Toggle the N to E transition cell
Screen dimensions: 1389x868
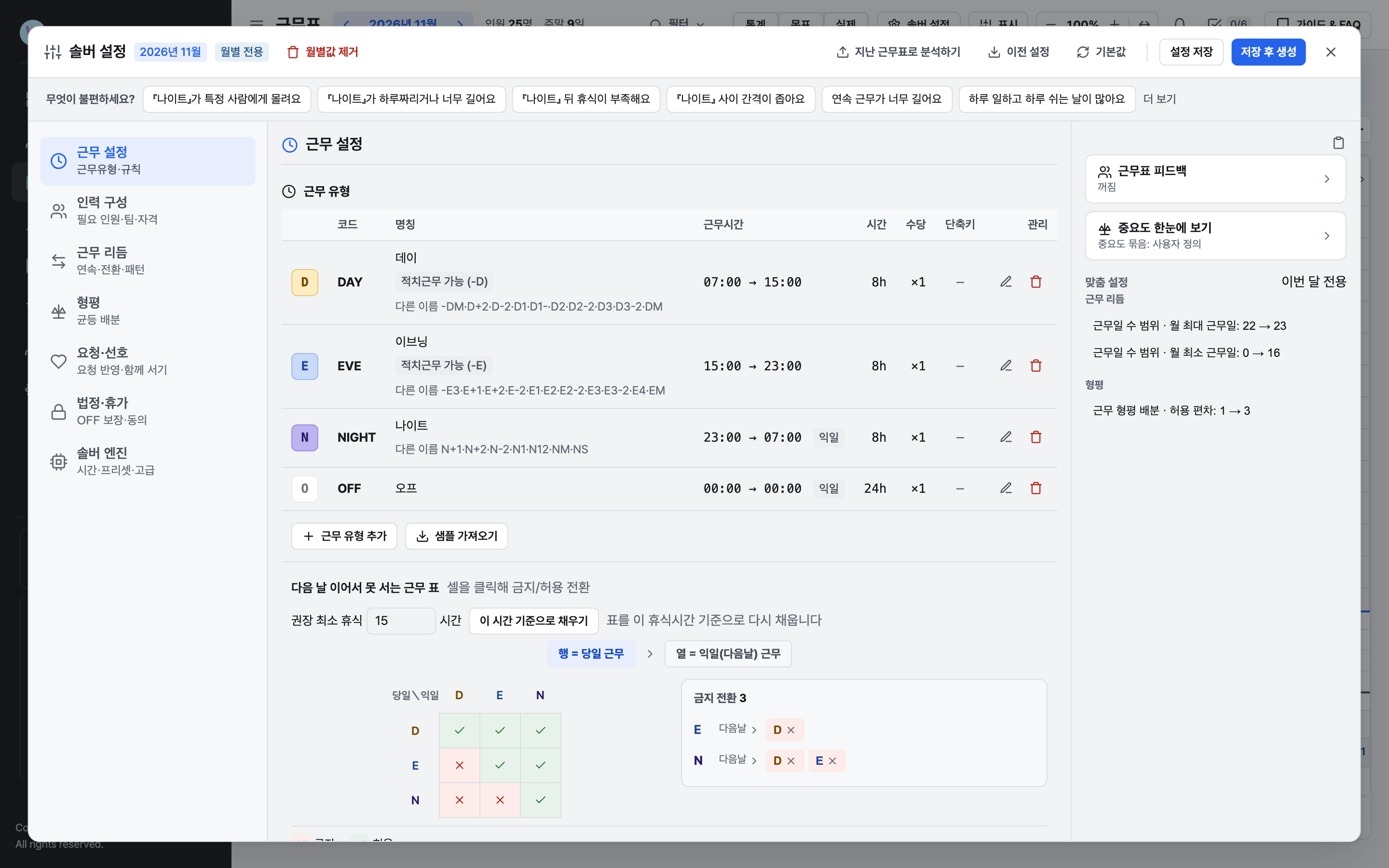500,800
